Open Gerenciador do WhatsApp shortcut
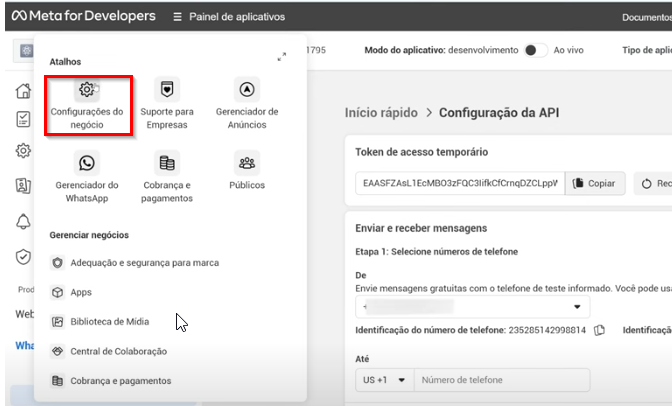Image resolution: width=672 pixels, height=406 pixels. pos(87,178)
